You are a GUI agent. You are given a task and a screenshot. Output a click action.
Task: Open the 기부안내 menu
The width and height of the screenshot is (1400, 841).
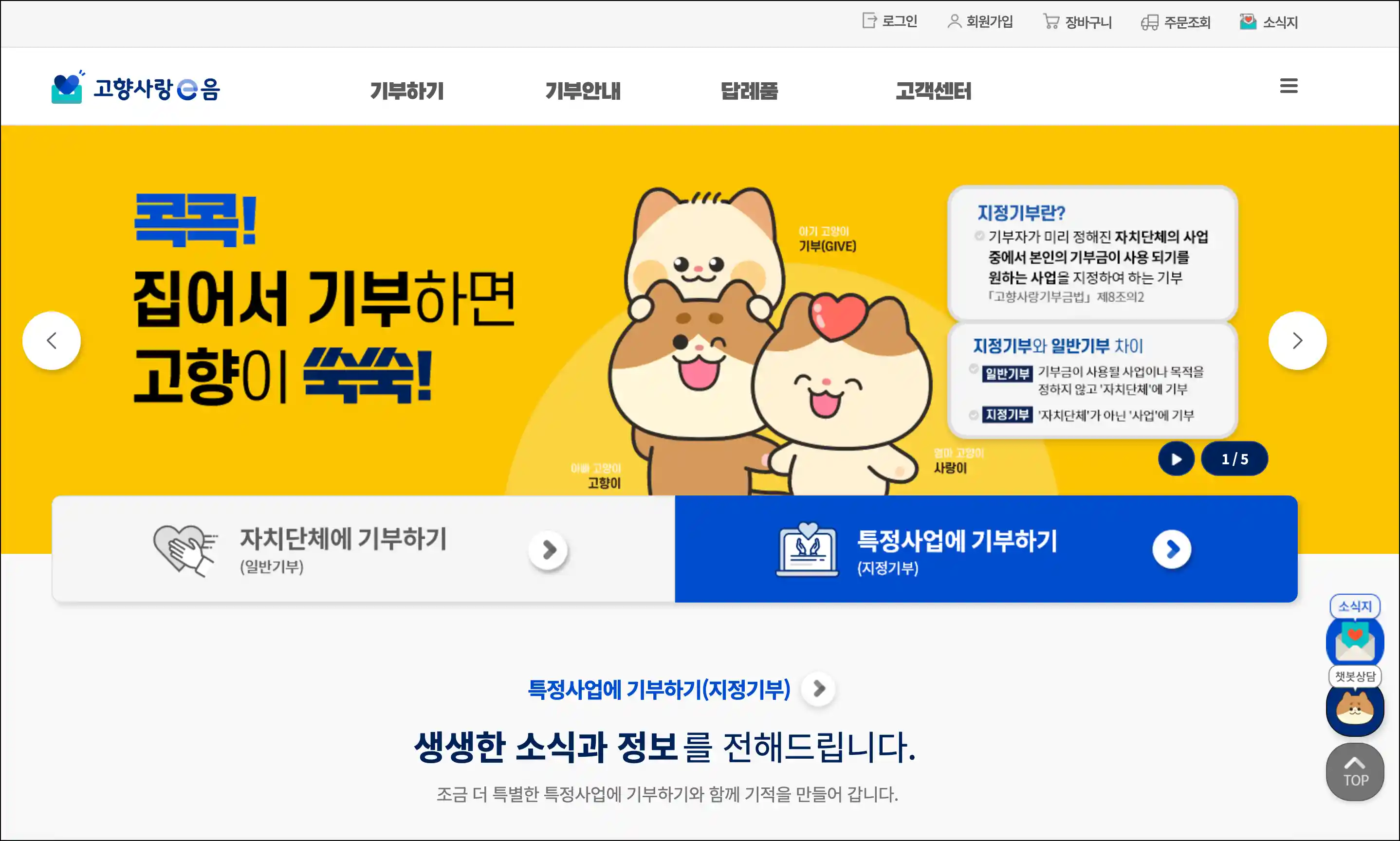583,91
